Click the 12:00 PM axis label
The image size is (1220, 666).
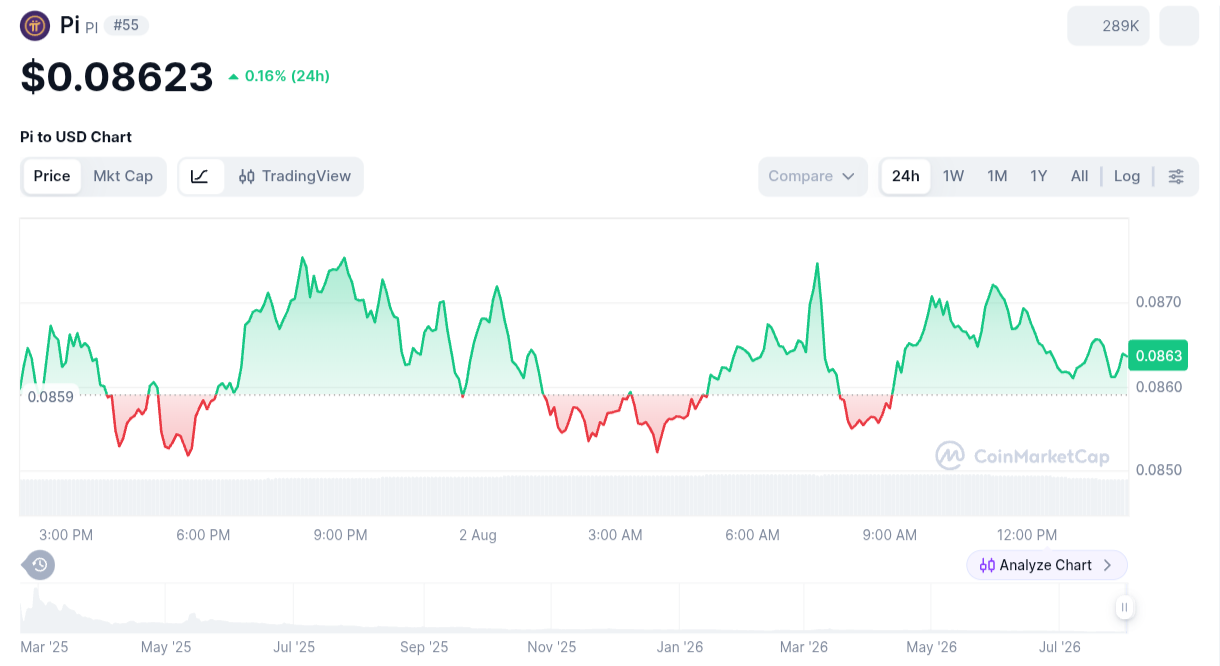point(1027,535)
